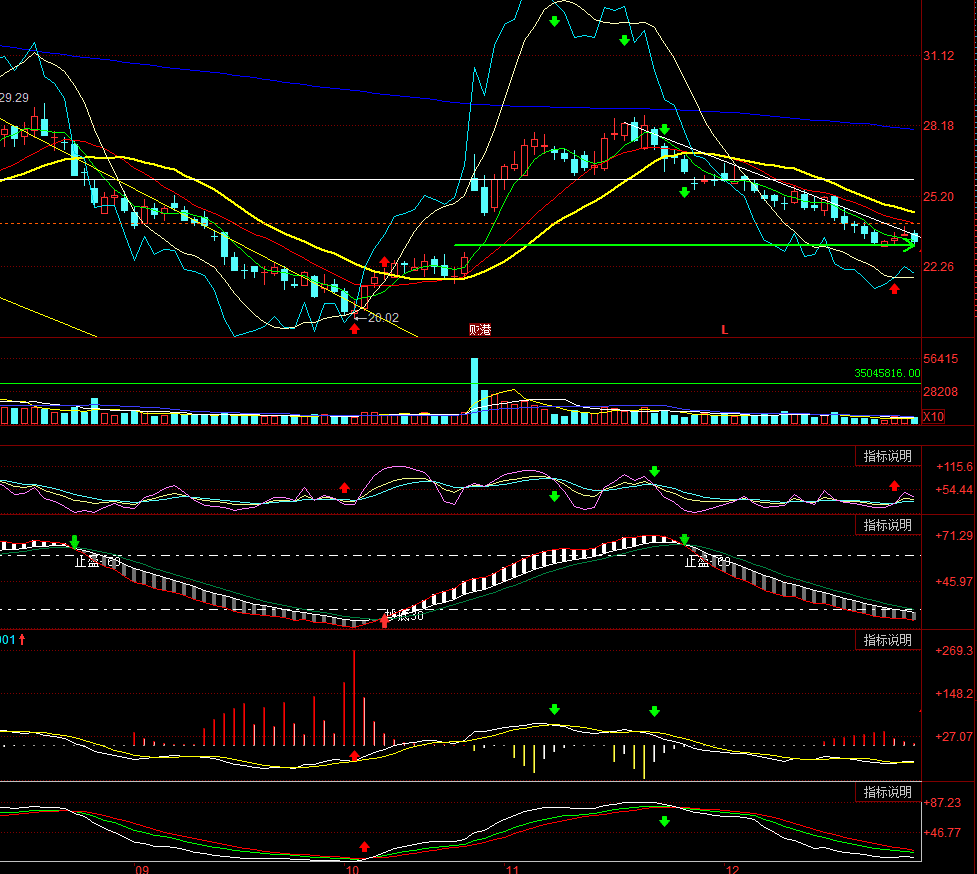This screenshot has width=977, height=874.
Task: Click the +54.44 indicator axis value
Action: (953, 490)
